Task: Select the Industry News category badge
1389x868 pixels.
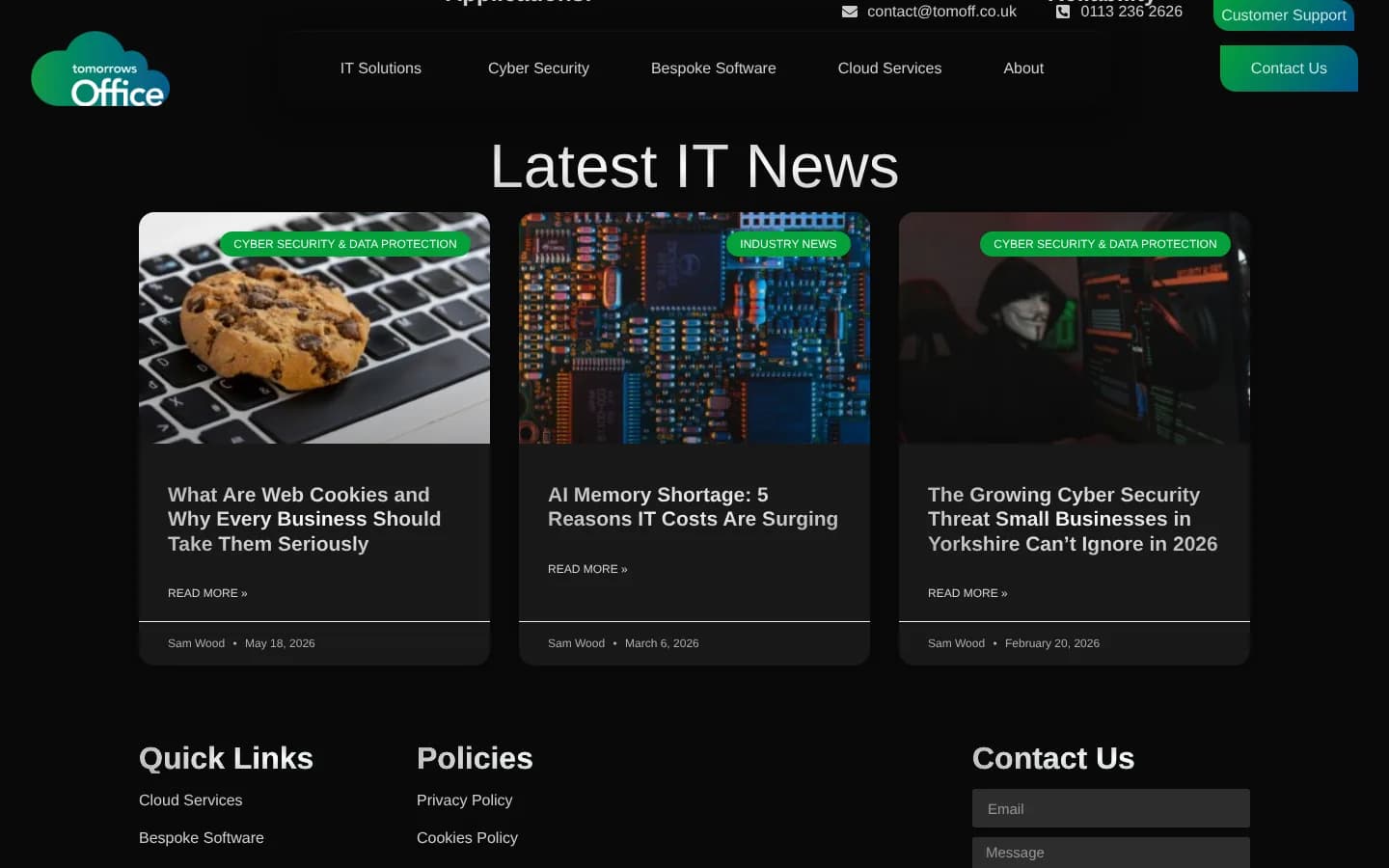Action: click(788, 244)
